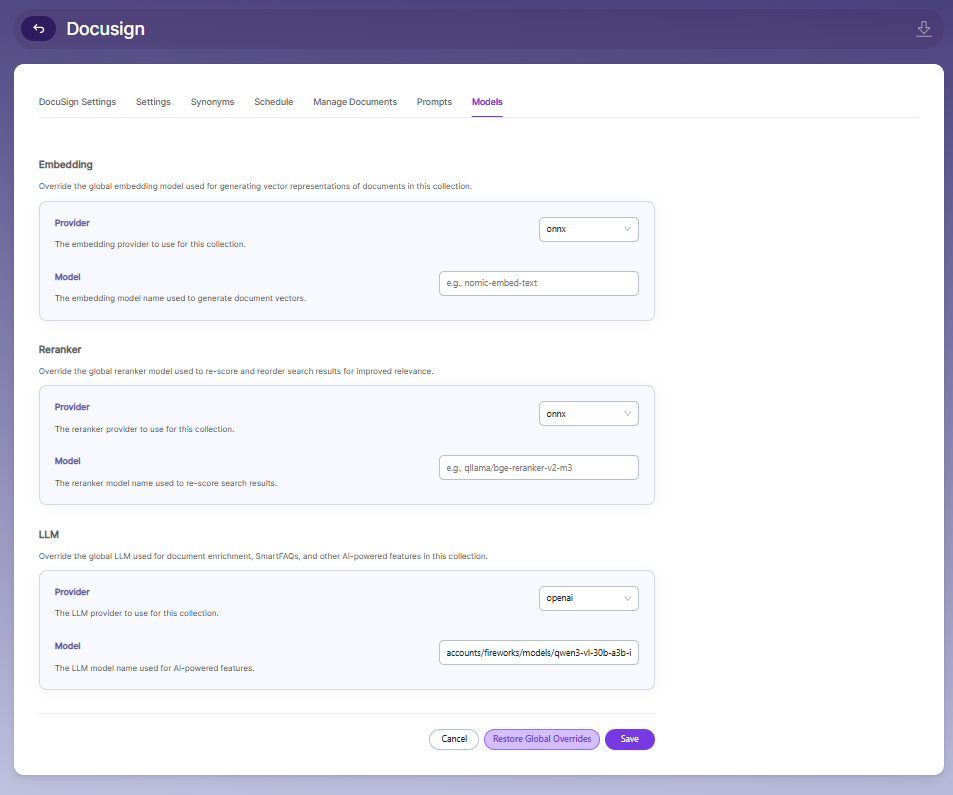Screen dimensions: 953x795
Task: Save the model settings
Action: pyautogui.click(x=630, y=739)
